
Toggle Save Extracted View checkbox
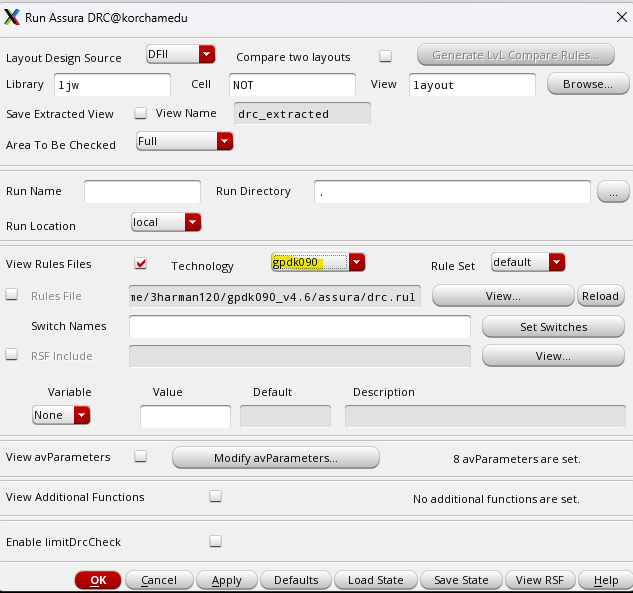[x=140, y=113]
